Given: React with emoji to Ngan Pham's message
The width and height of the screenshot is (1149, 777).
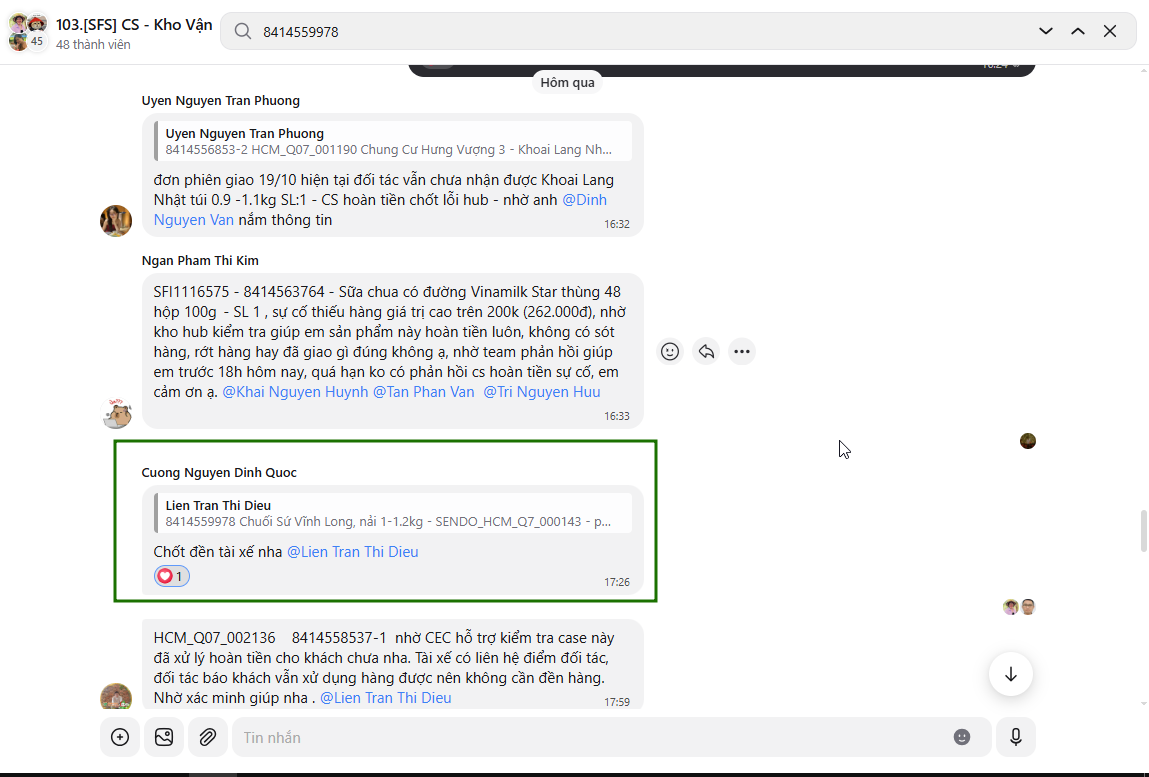Looking at the screenshot, I should [x=670, y=352].
